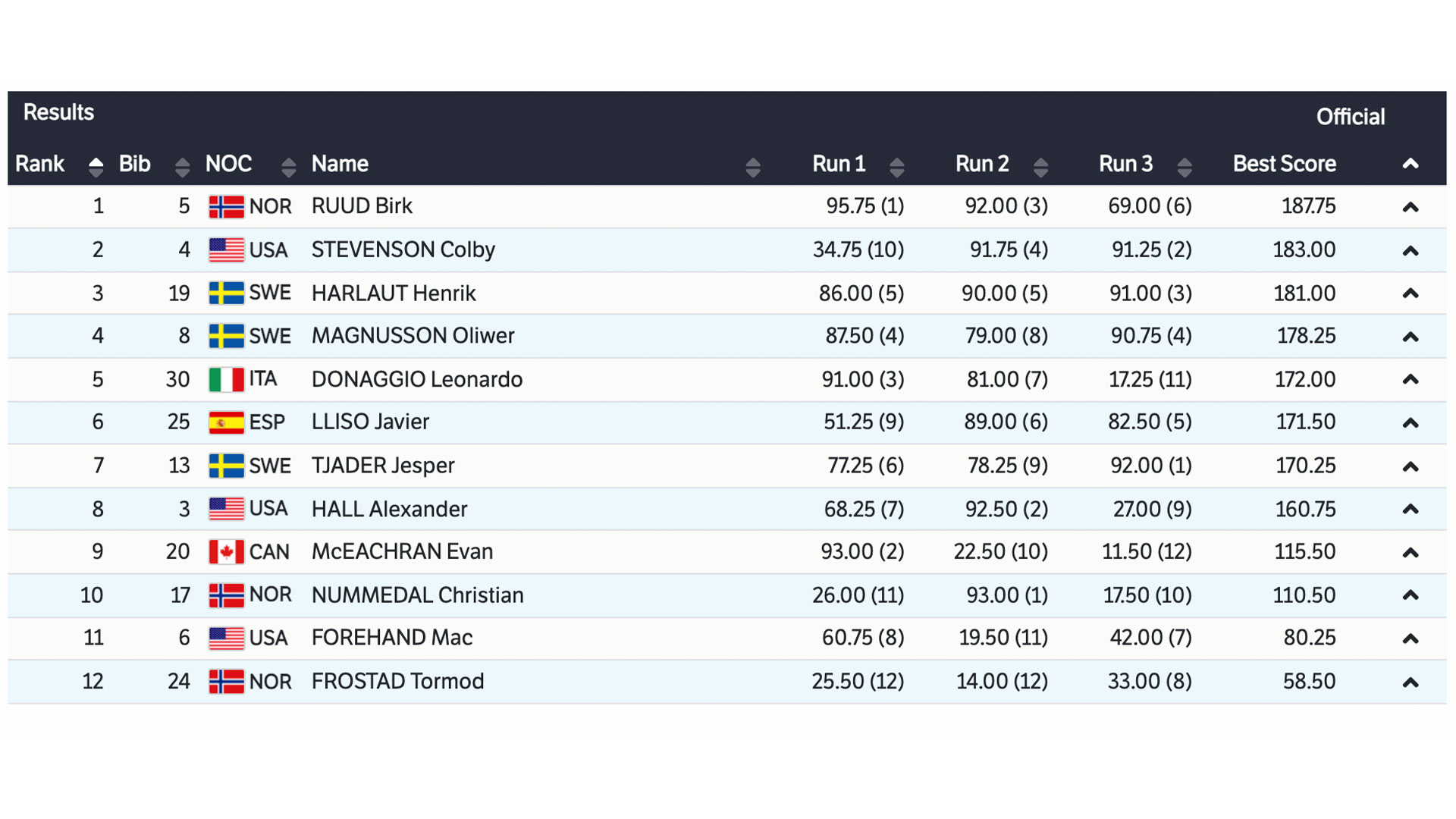Open athlete name DONAGGIO Leonardo
Viewport: 1456px width, 819px height.
(417, 379)
